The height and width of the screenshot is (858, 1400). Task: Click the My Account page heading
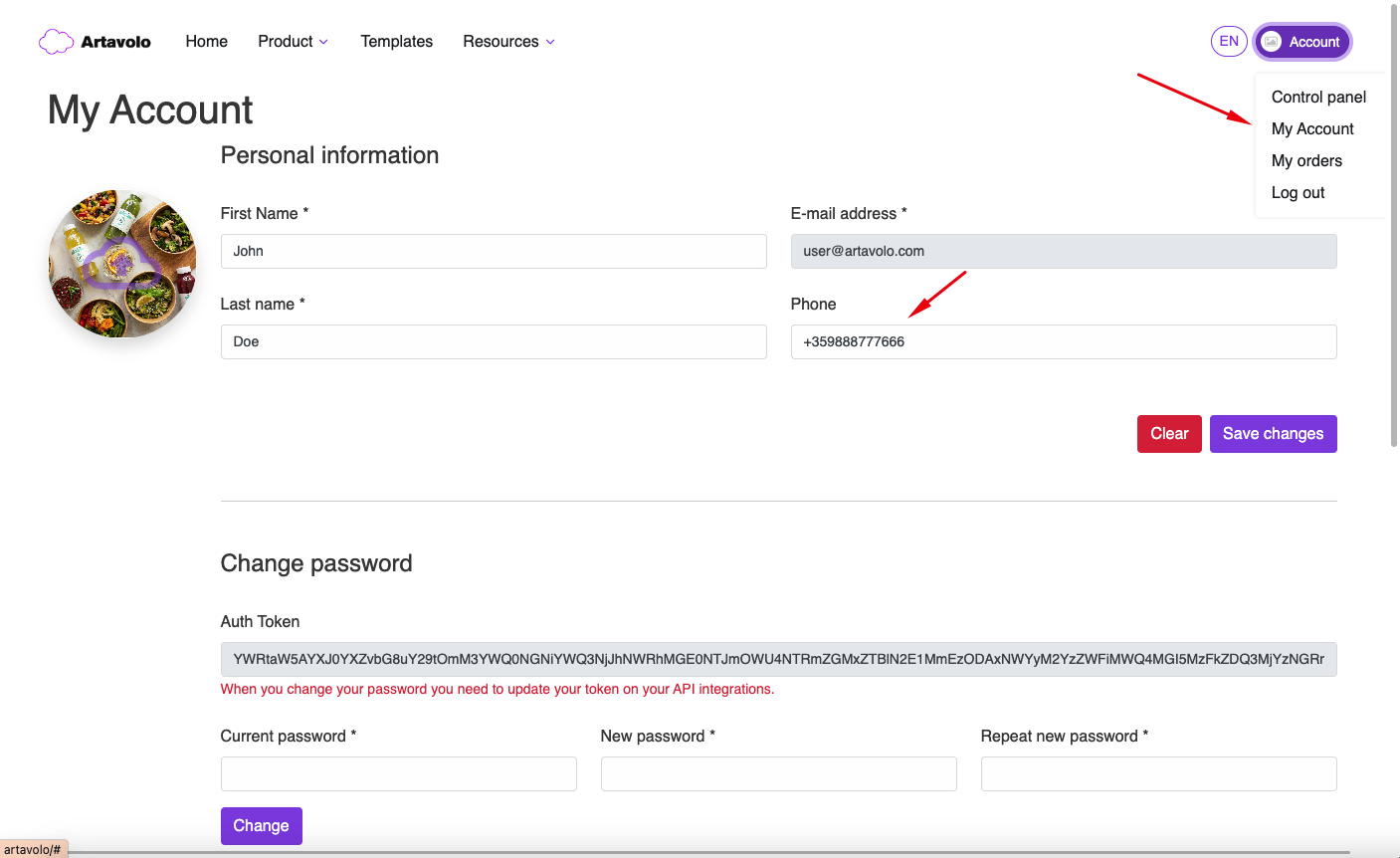(150, 109)
